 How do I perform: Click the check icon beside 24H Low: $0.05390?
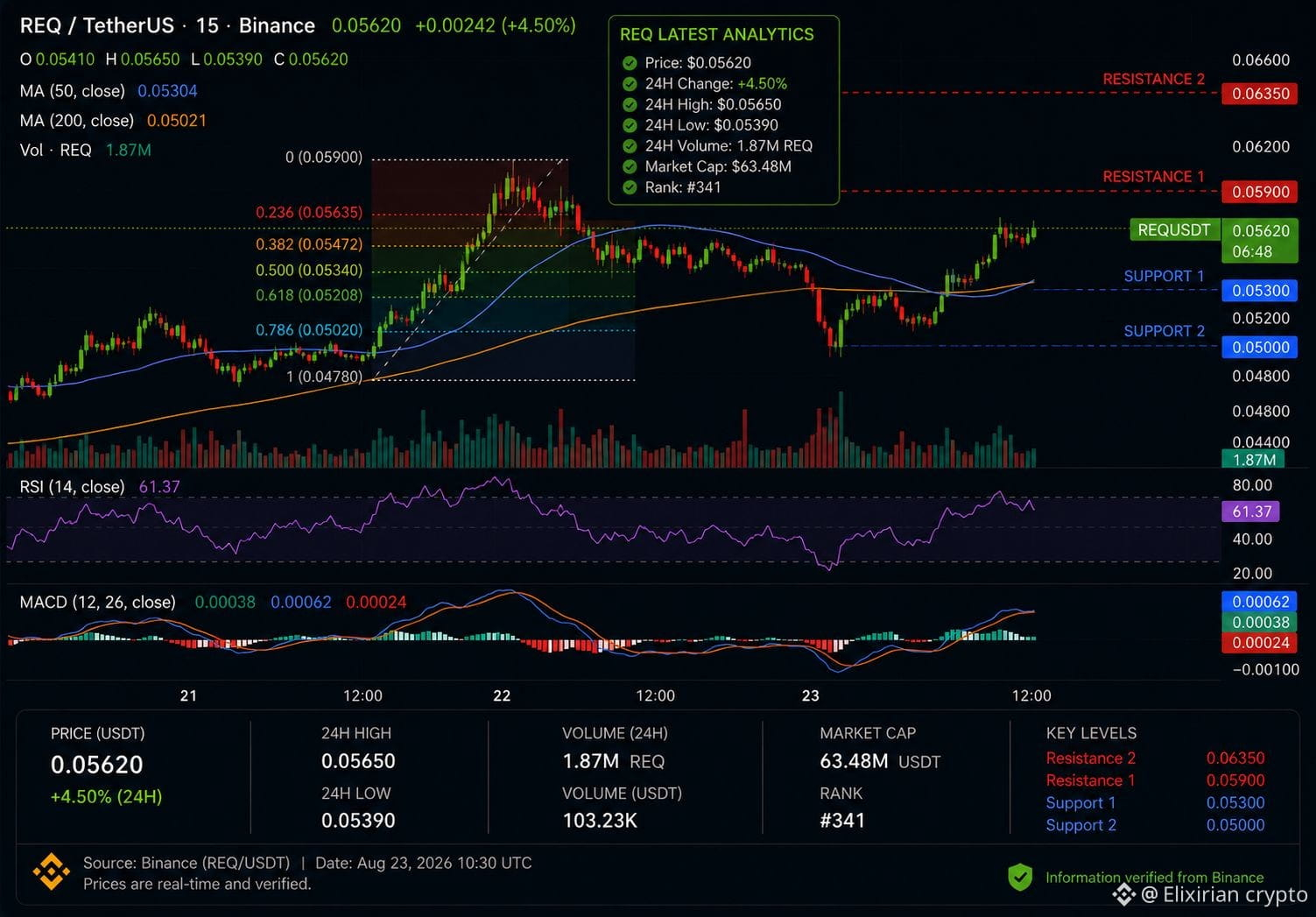point(629,125)
